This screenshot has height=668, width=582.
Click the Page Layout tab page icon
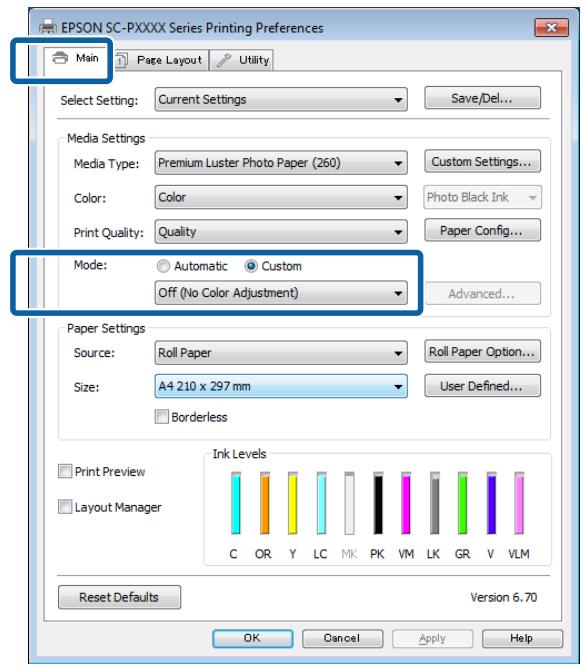point(121,60)
